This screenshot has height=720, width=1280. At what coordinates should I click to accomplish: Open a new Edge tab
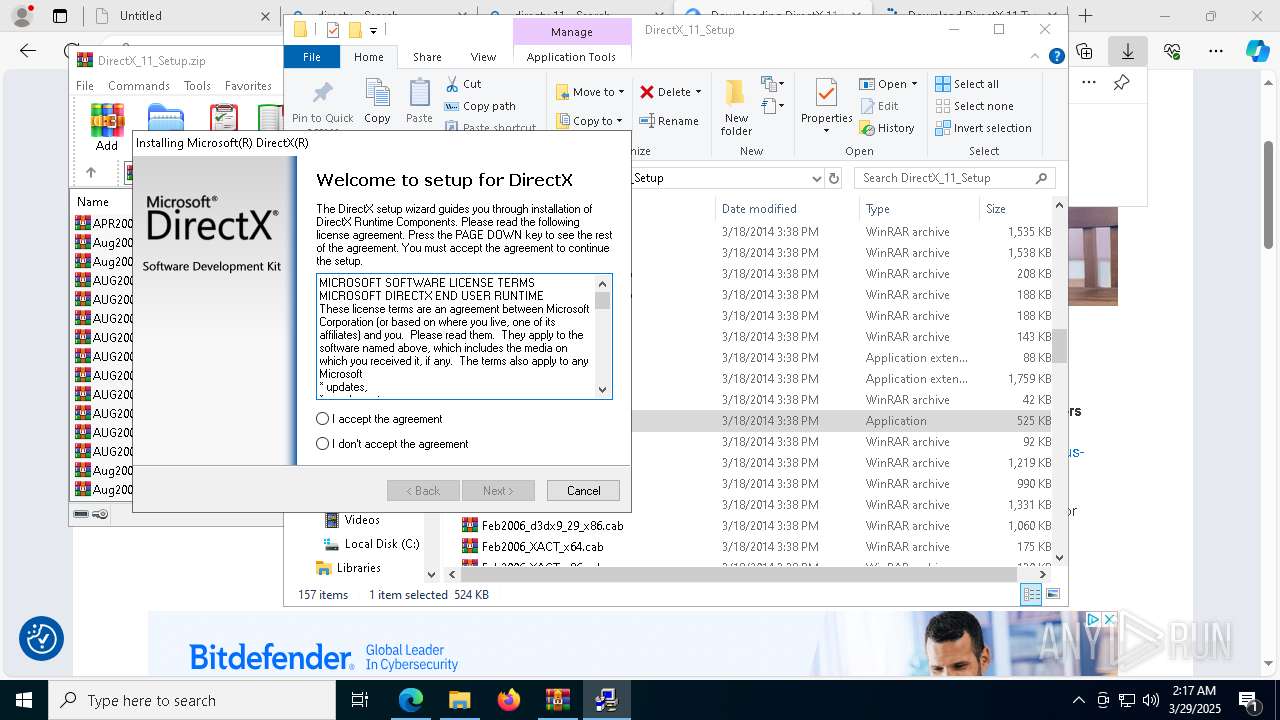pyautogui.click(x=1086, y=16)
